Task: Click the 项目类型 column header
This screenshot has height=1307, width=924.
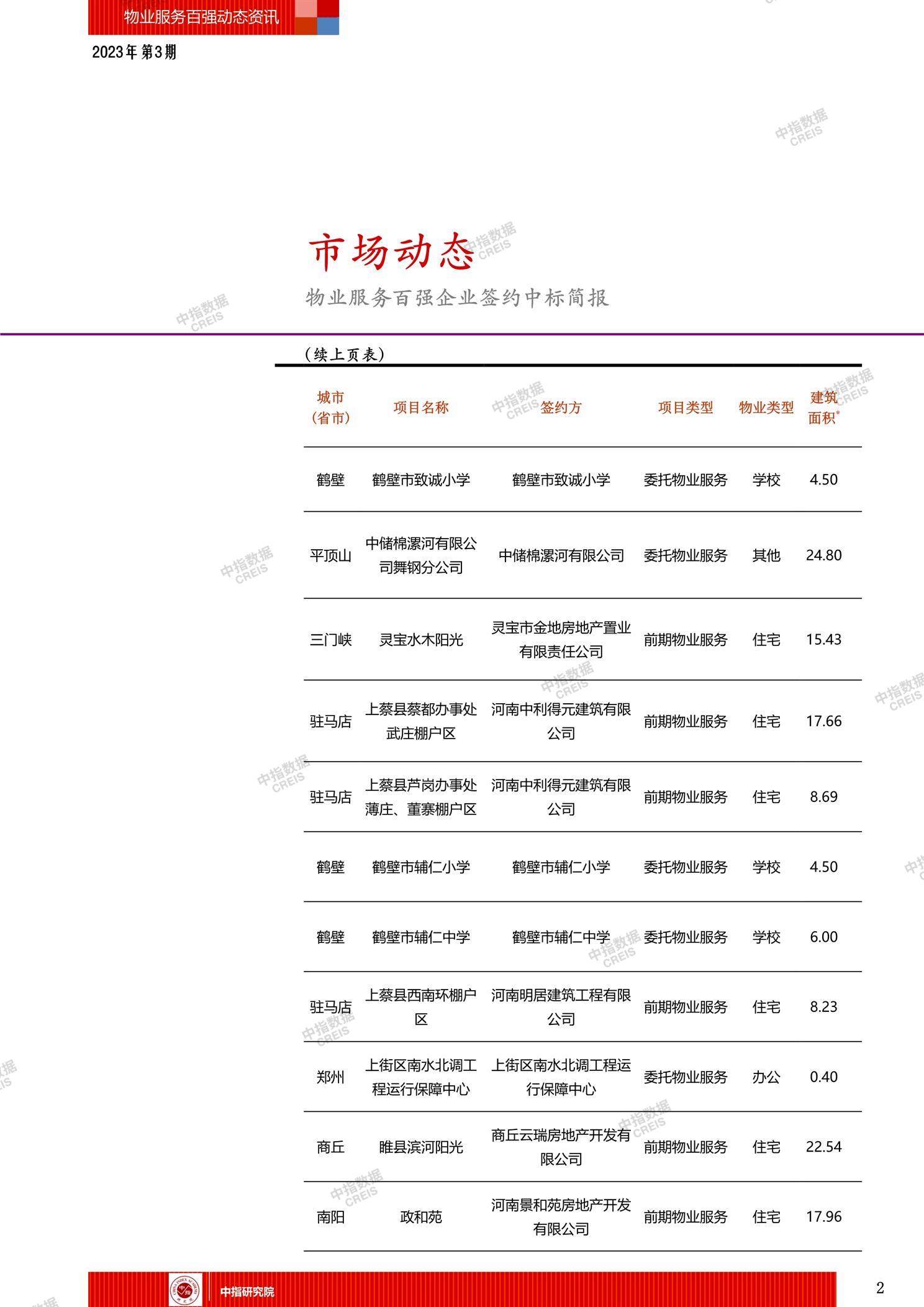Action: pos(686,408)
